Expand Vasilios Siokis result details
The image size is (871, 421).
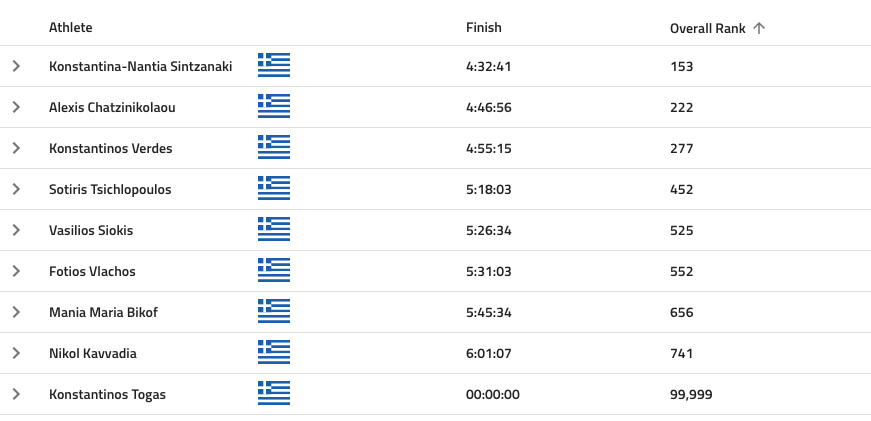click(x=16, y=230)
